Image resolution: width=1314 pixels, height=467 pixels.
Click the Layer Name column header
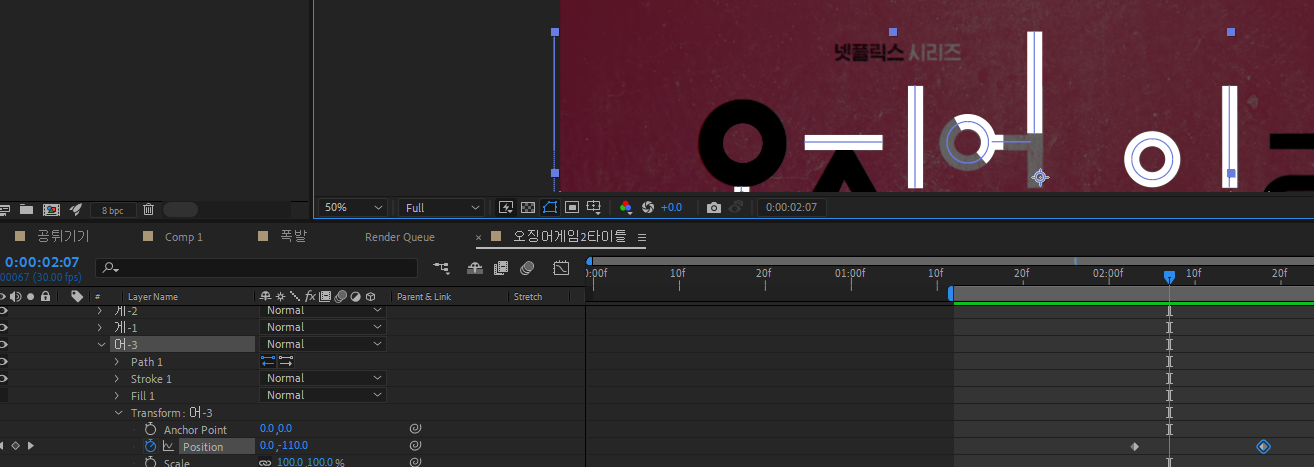153,297
